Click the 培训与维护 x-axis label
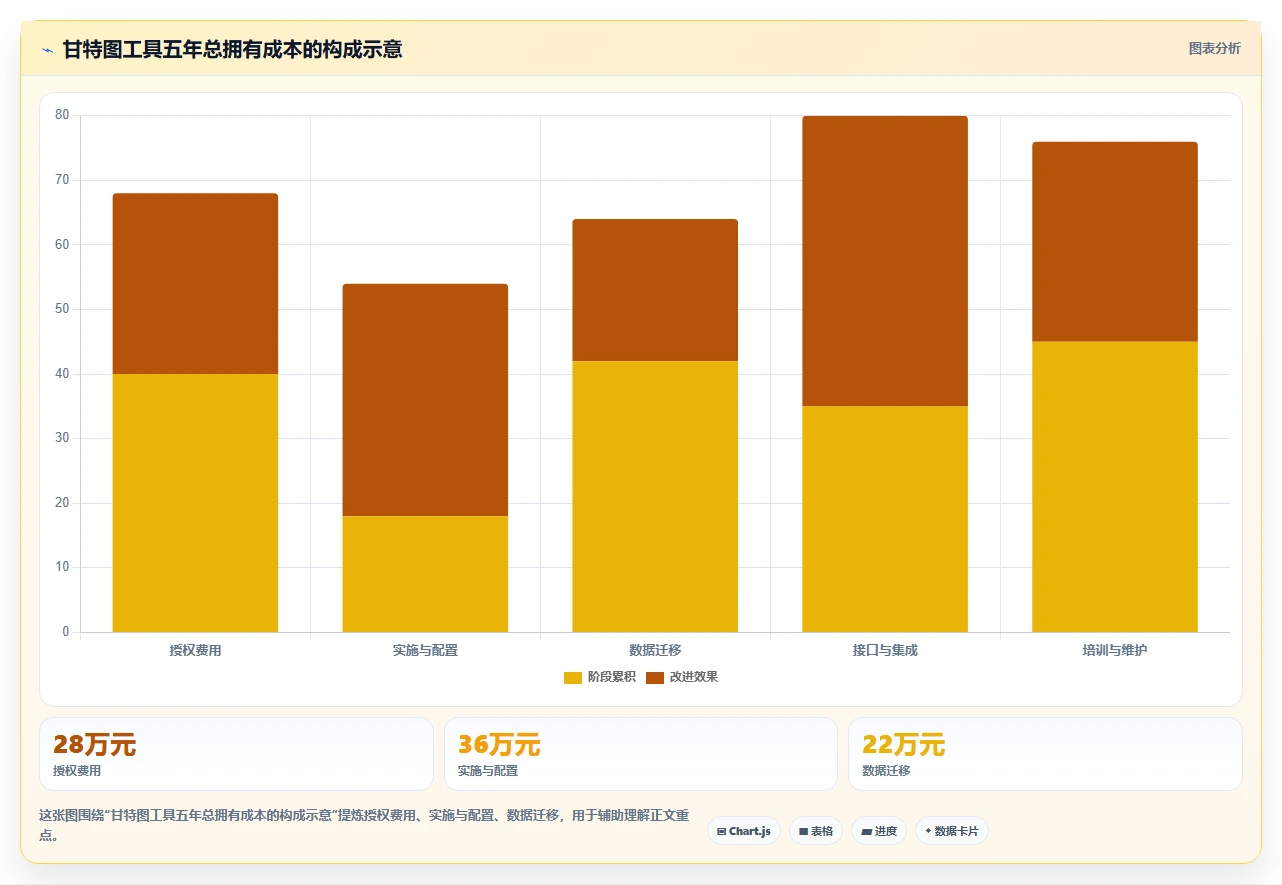Viewport: 1282px width, 885px height. [1115, 650]
